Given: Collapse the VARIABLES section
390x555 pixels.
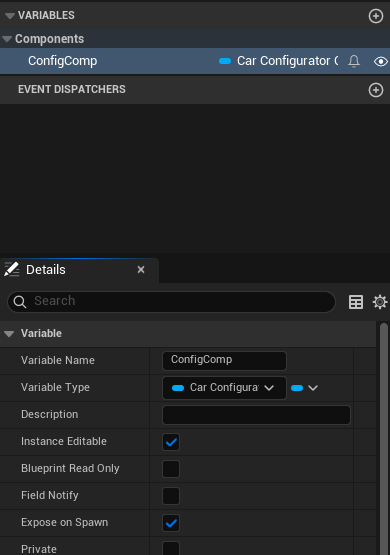Looking at the screenshot, I should 10,16.
